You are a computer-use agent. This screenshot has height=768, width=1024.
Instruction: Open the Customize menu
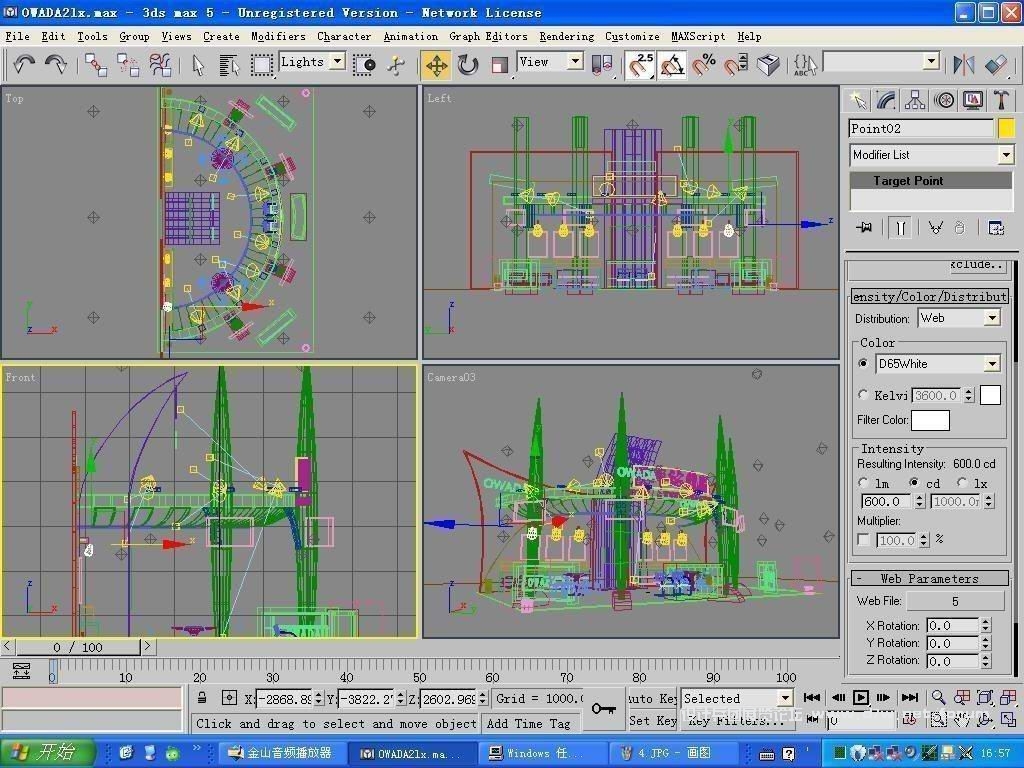click(x=632, y=37)
